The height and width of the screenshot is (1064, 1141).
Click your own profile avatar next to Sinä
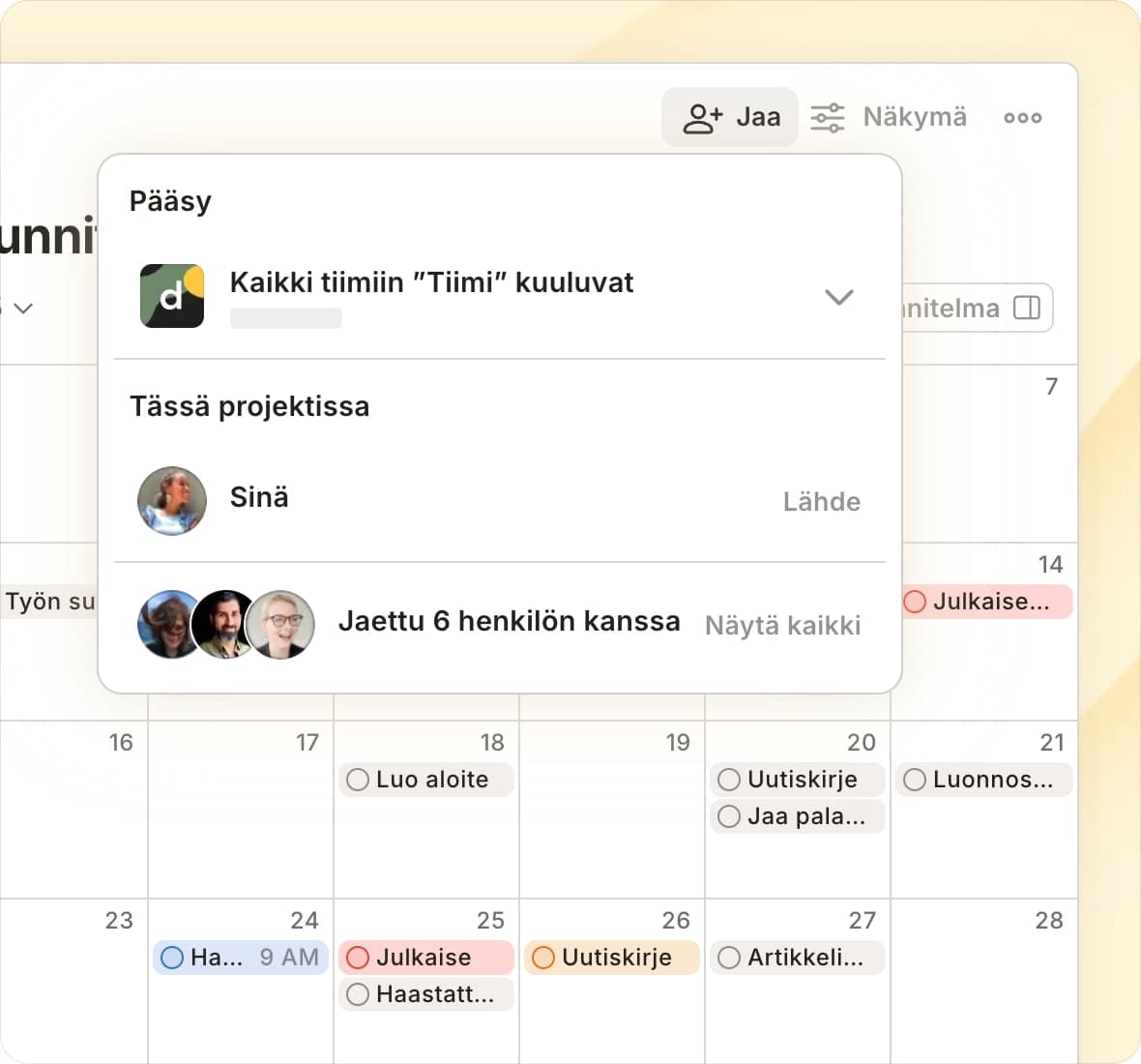(x=172, y=501)
